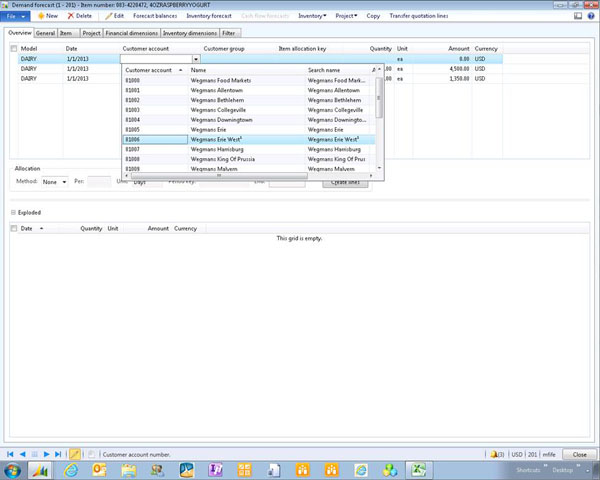Go to previous record arrow
The height and width of the screenshot is (480, 600).
click(23, 454)
